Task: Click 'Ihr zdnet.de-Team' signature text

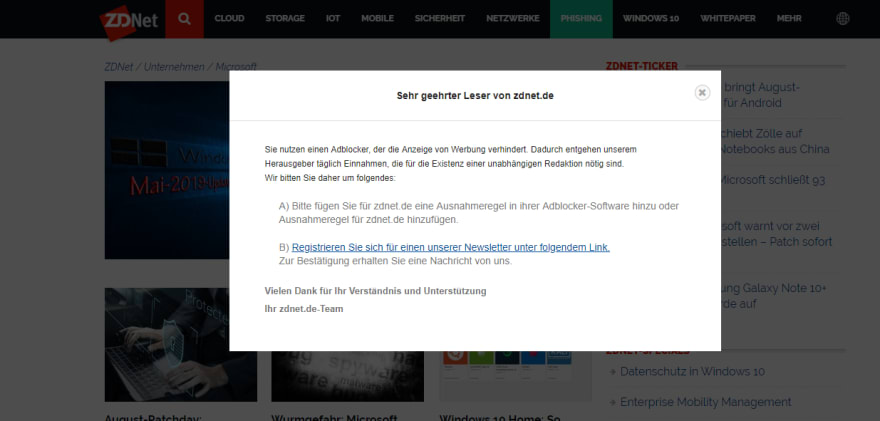Action: tap(304, 309)
